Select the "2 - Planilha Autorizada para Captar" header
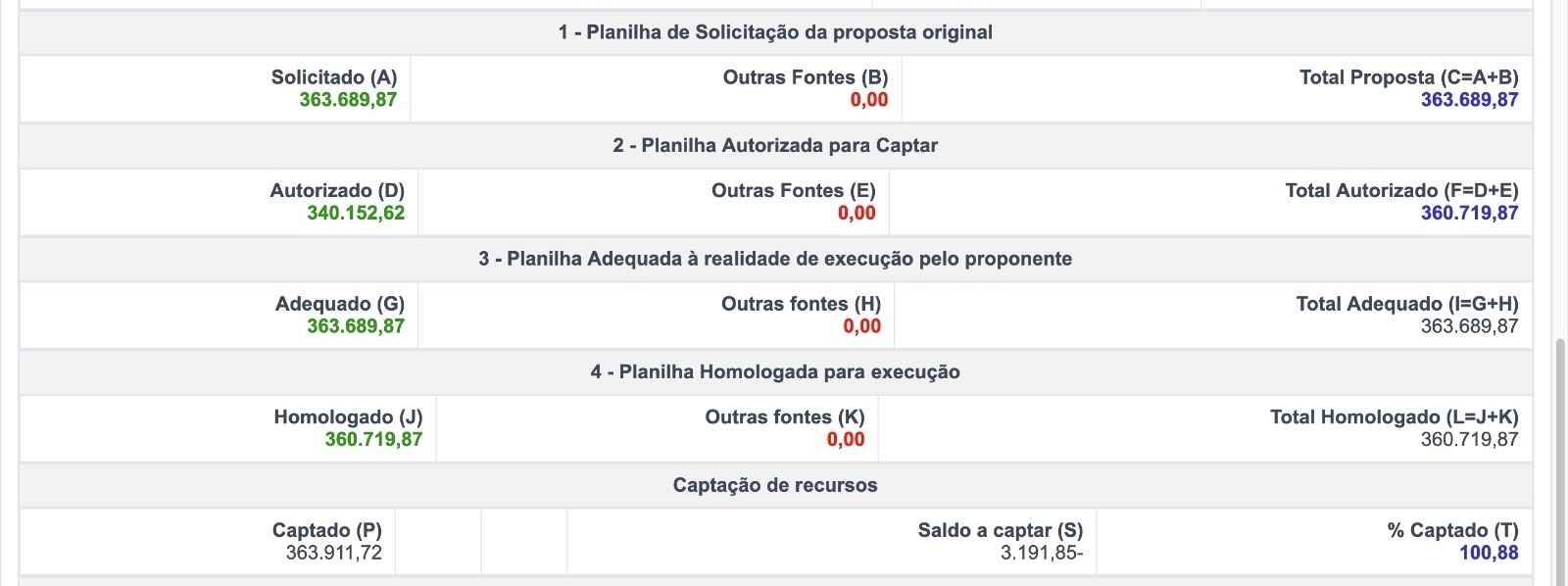1568x586 pixels. [x=775, y=146]
